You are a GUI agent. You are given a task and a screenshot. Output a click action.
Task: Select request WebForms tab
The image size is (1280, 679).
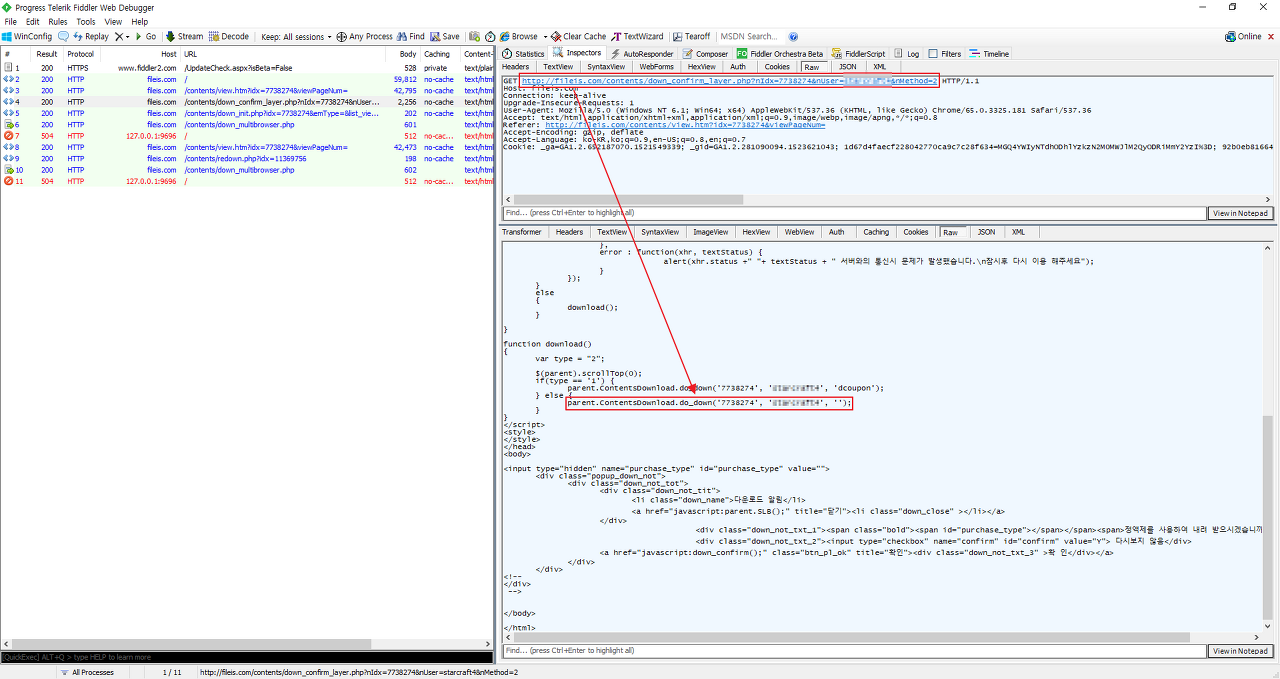coord(656,67)
